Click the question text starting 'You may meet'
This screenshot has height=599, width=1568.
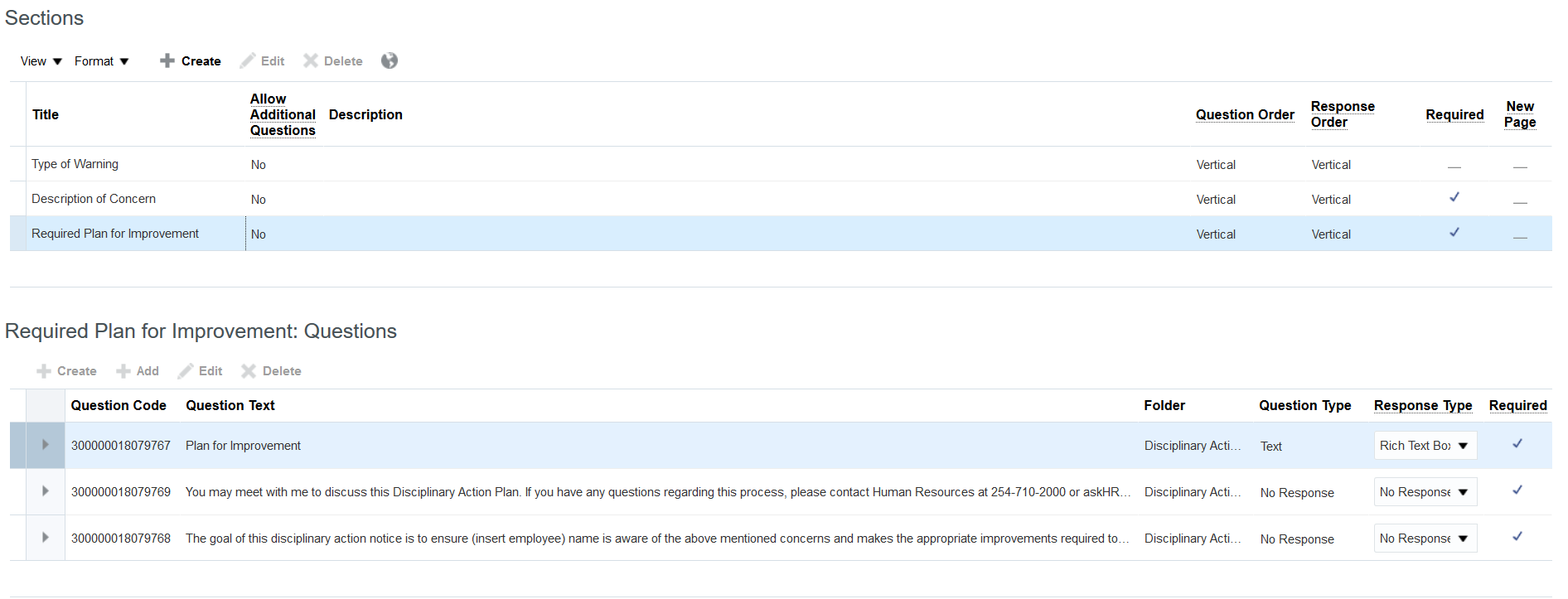tap(658, 492)
